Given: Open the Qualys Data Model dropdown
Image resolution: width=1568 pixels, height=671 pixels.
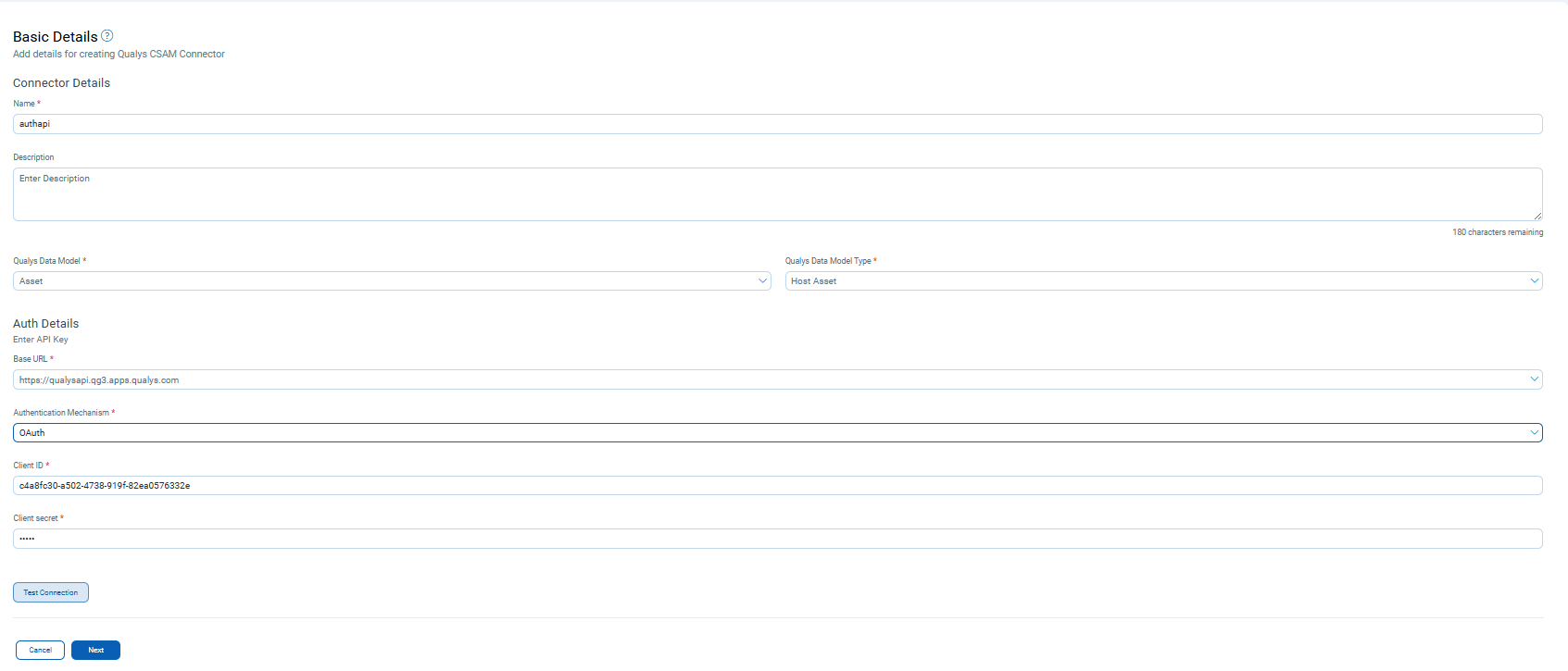Looking at the screenshot, I should (392, 281).
